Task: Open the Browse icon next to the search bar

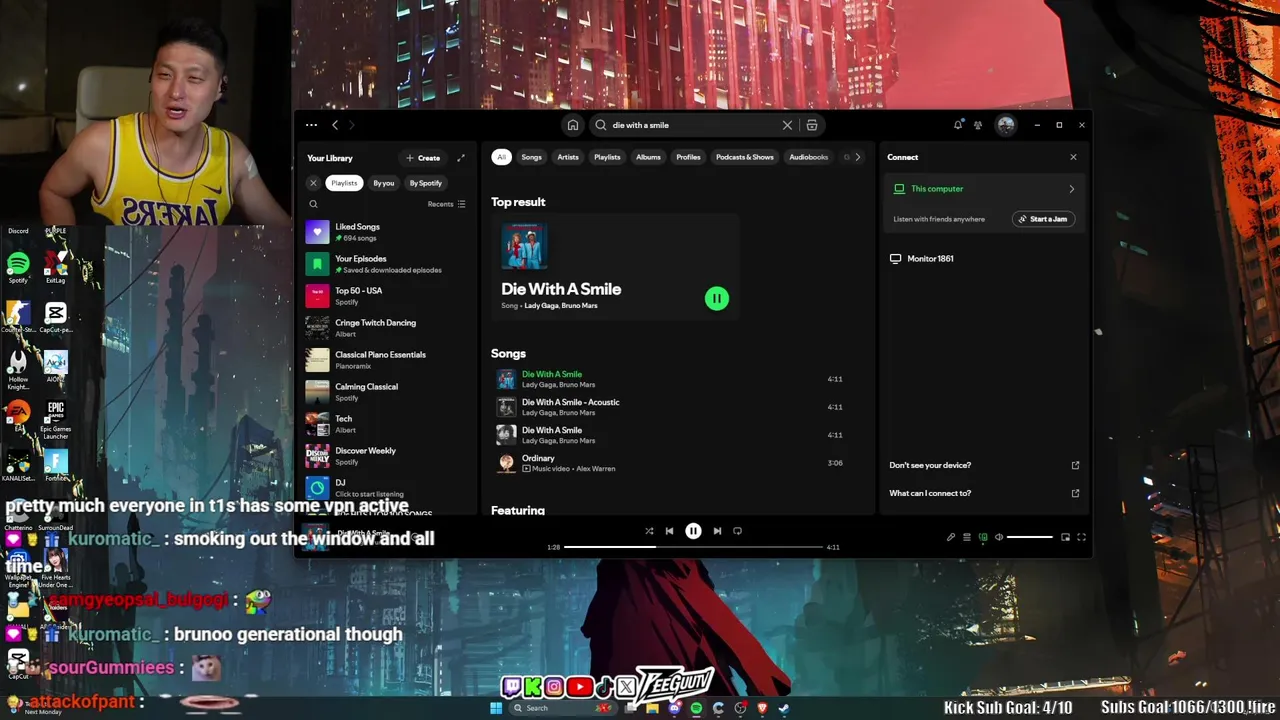Action: (812, 125)
